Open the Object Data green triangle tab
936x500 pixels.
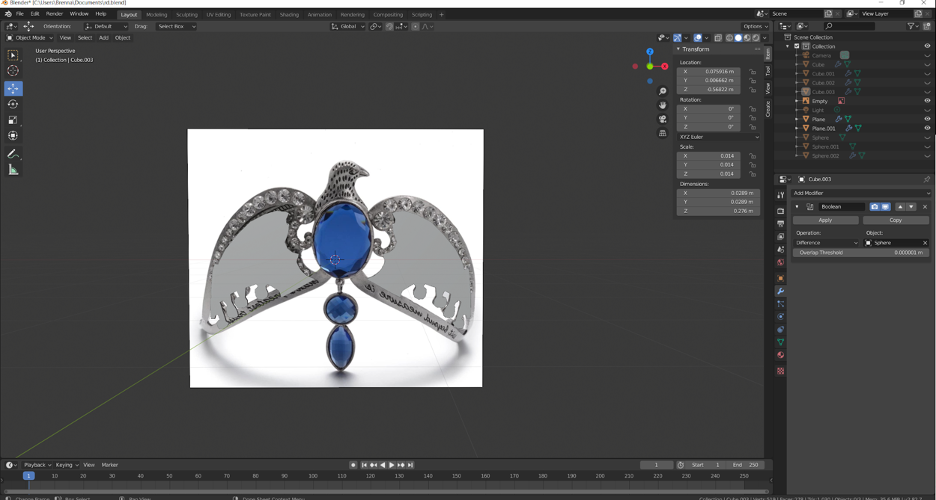click(780, 342)
